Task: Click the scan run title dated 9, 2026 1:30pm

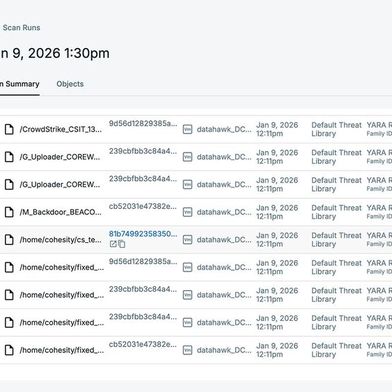Action: (x=55, y=53)
